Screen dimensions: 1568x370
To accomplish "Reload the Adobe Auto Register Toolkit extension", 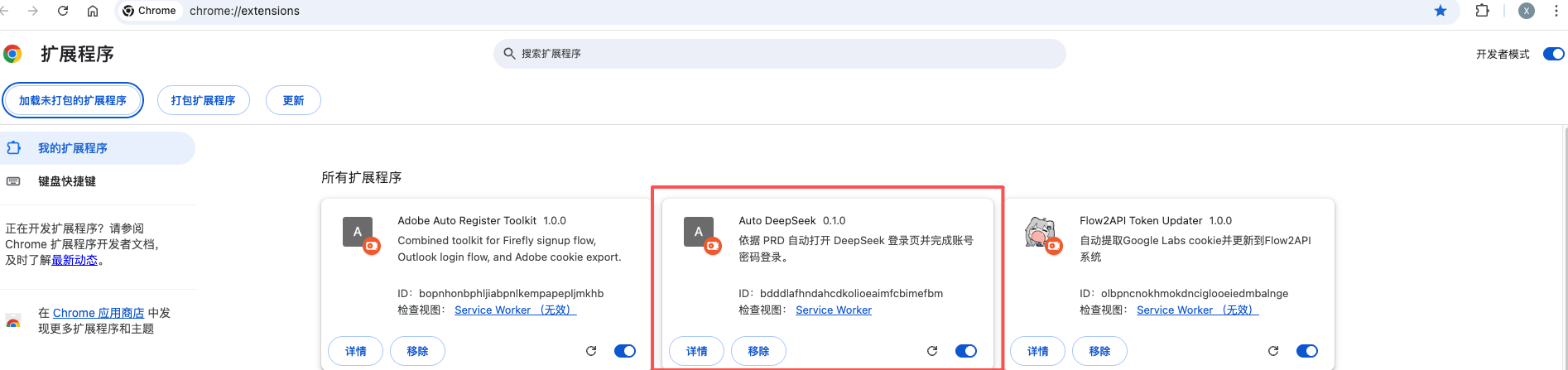I will [591, 351].
